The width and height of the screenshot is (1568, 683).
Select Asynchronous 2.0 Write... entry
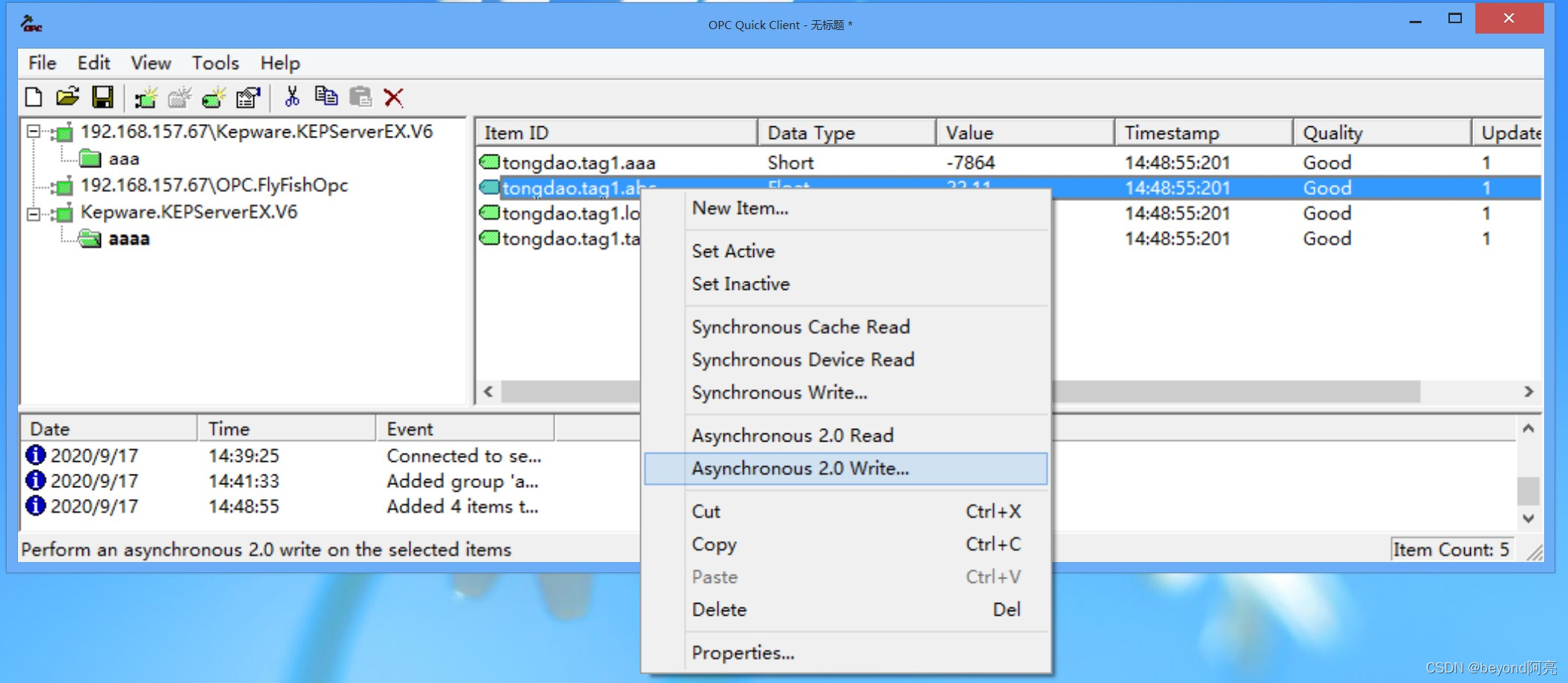point(846,469)
